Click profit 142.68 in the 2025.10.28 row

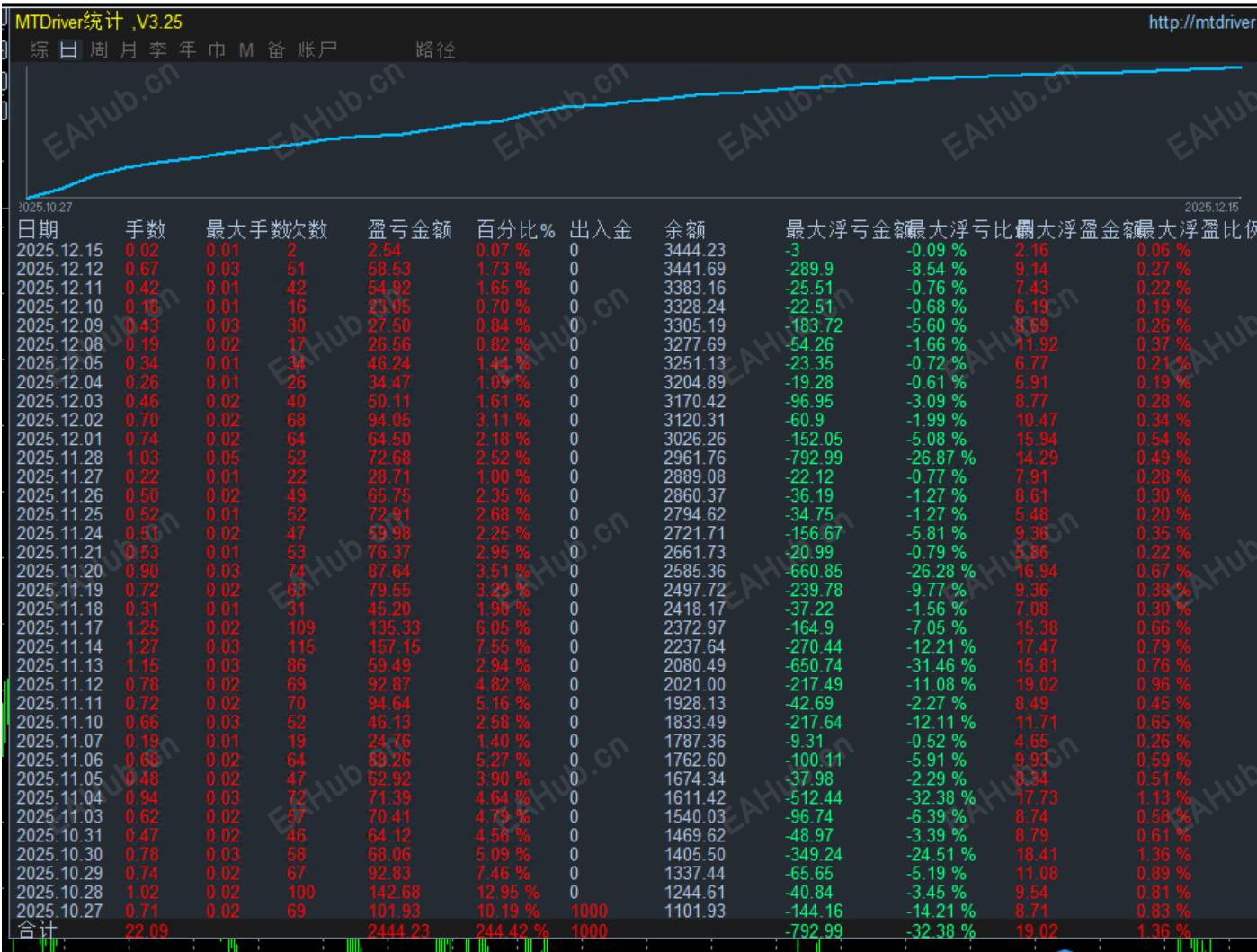[x=394, y=892]
